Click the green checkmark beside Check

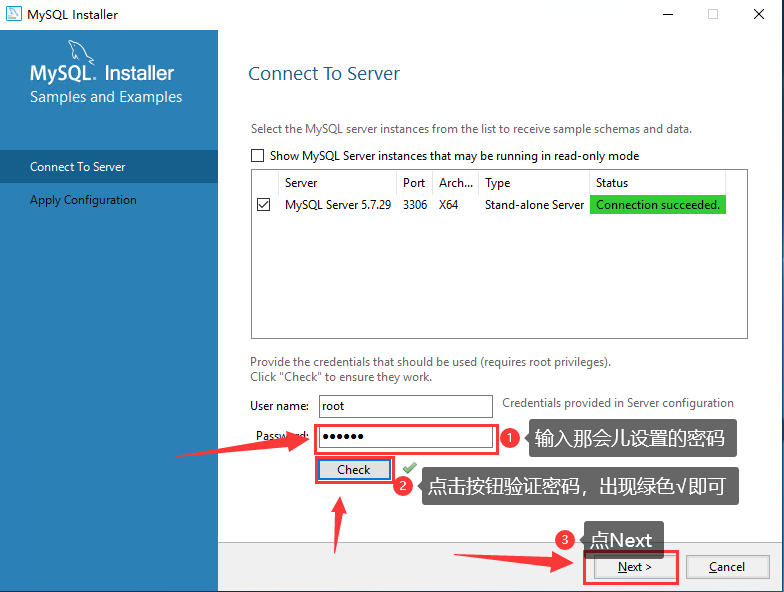click(x=410, y=468)
